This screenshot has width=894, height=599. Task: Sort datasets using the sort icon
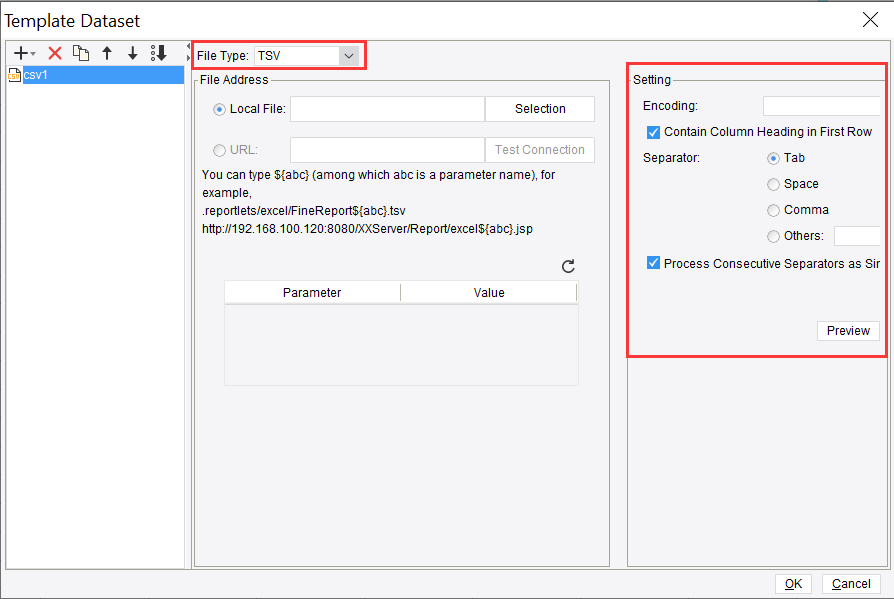(x=159, y=52)
